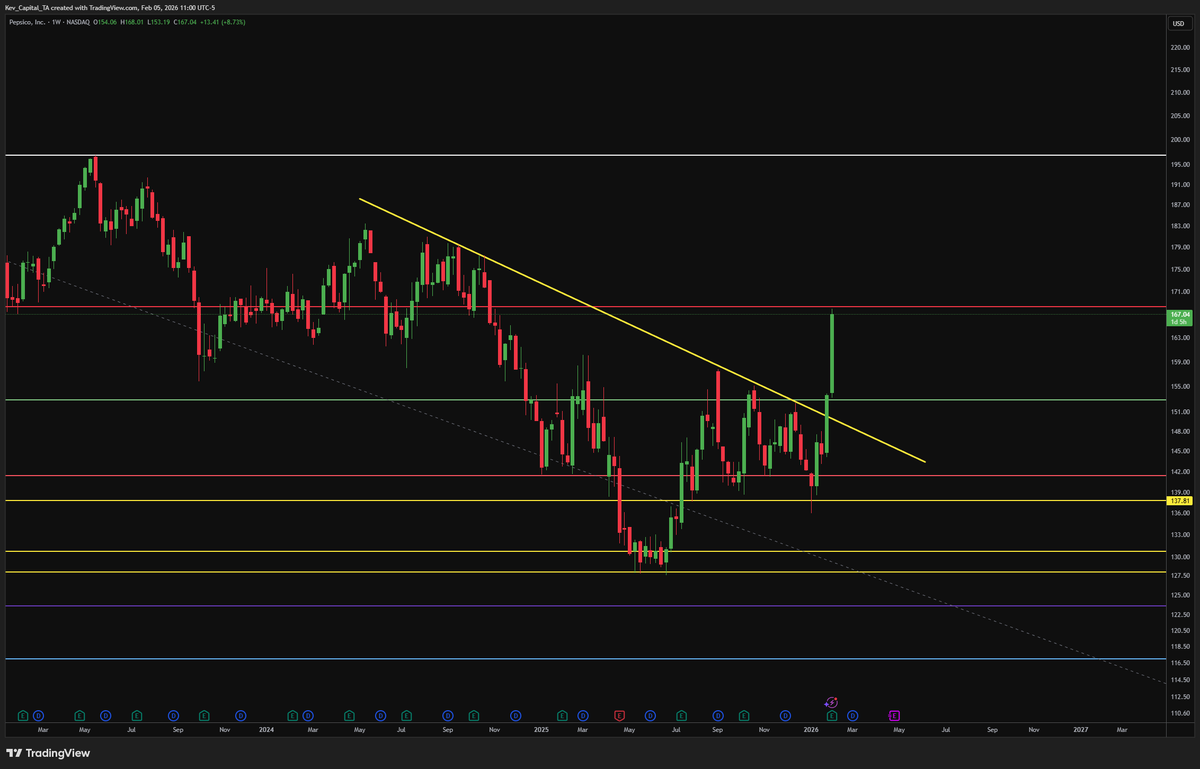The image size is (1200, 769).
Task: Click the dividend marker just before 2025 label
Action: pyautogui.click(x=515, y=715)
